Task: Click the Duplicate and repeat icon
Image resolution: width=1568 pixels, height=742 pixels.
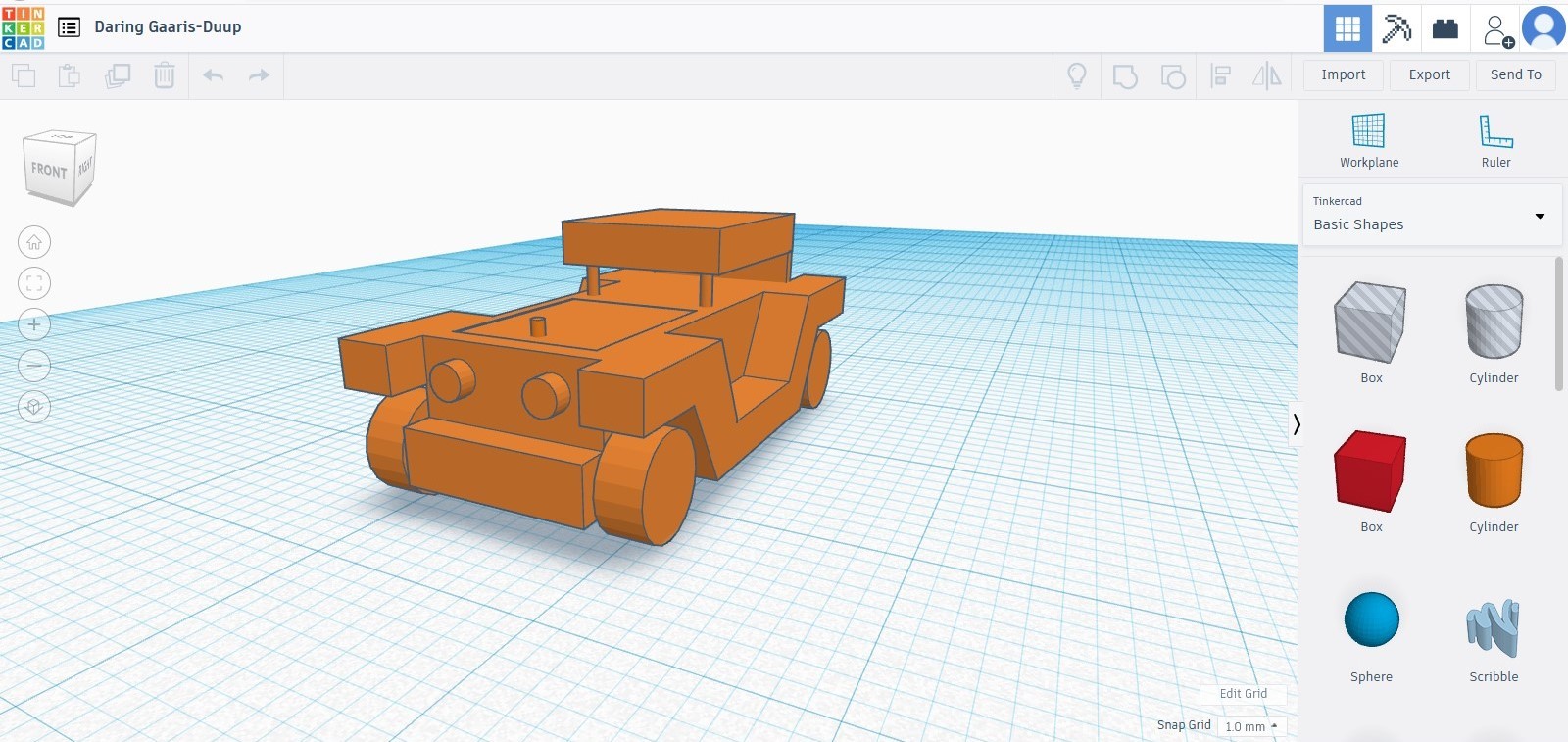Action: click(118, 75)
